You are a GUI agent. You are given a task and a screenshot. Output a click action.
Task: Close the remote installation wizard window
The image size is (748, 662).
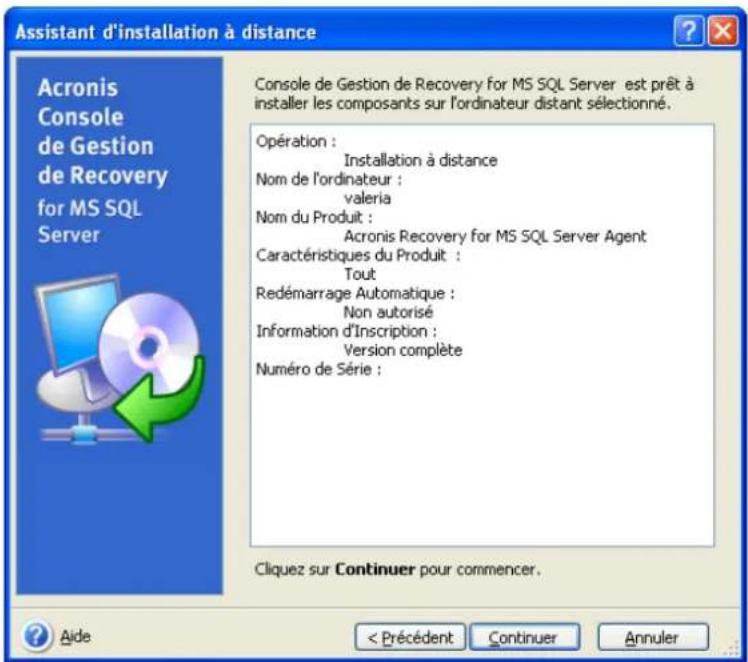pos(723,31)
